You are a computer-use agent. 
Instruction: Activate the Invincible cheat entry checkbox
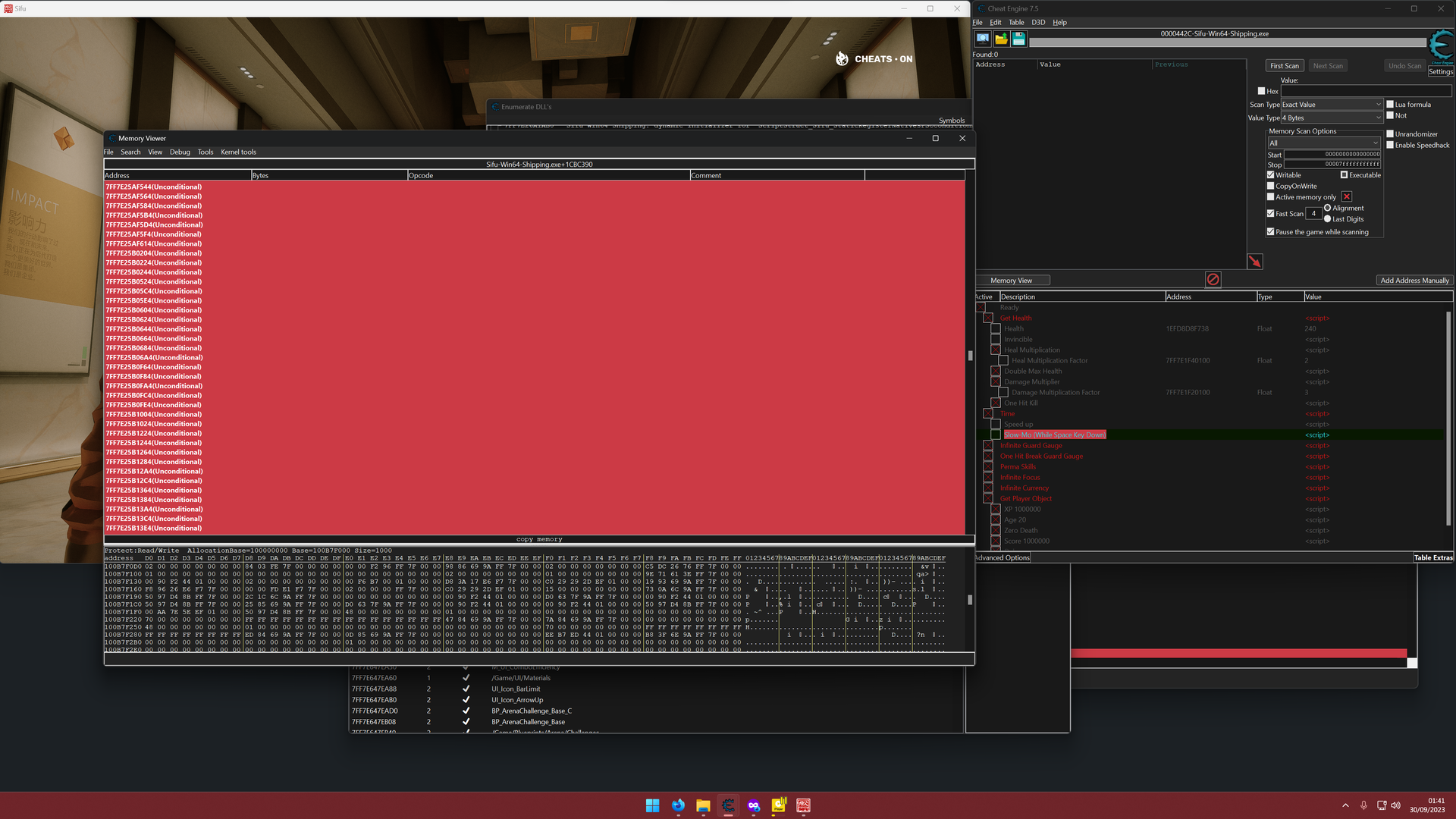coord(996,339)
